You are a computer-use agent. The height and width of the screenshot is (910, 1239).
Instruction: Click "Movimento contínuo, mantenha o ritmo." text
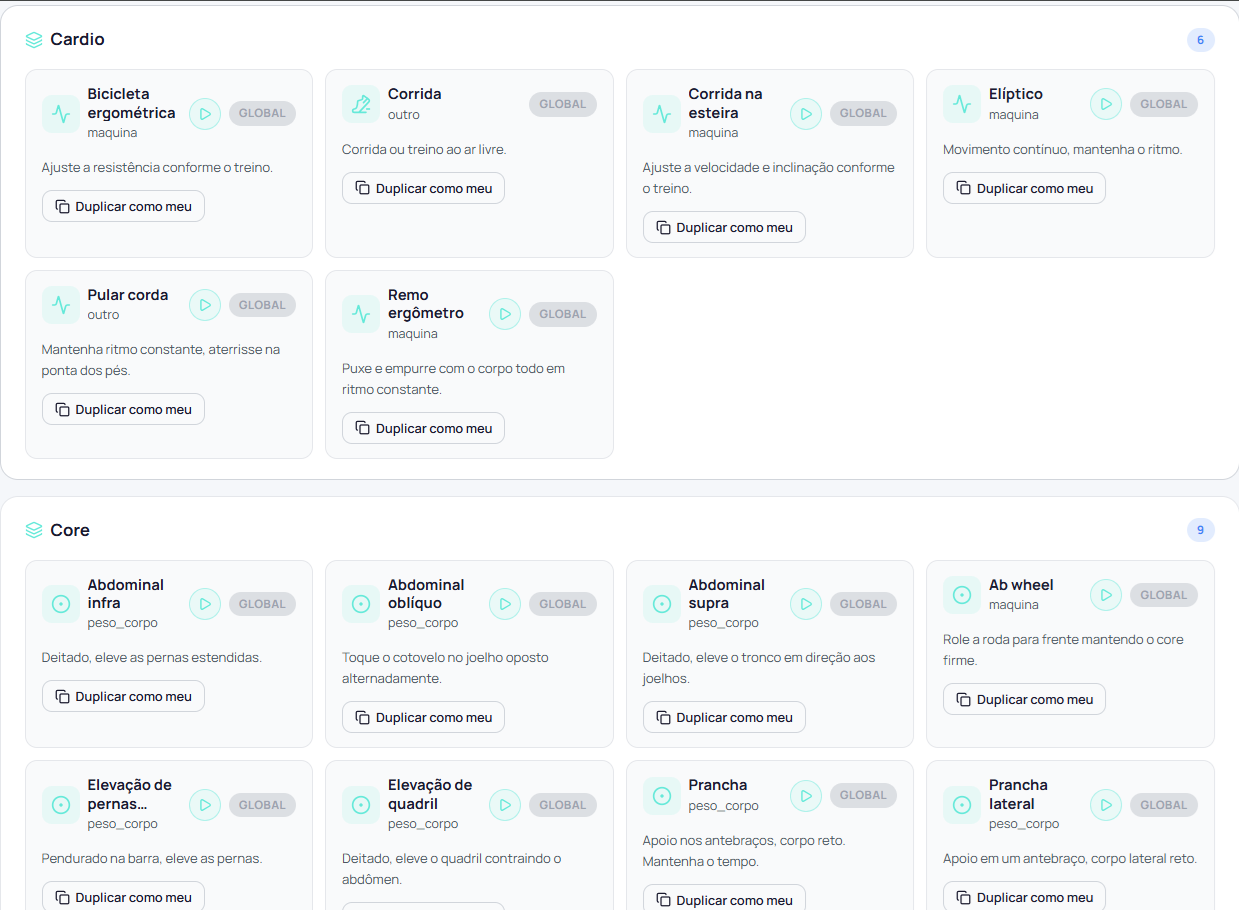click(1063, 149)
